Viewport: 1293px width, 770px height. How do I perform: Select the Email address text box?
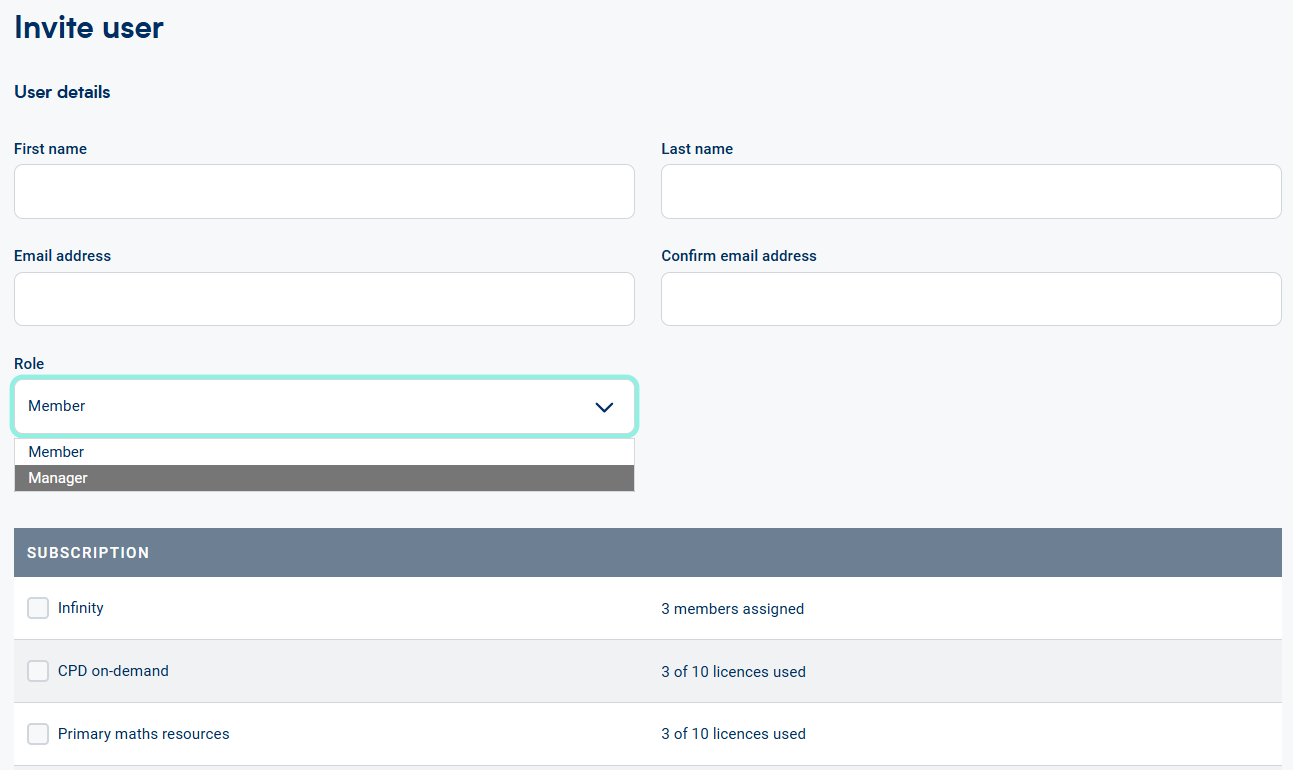pyautogui.click(x=324, y=299)
